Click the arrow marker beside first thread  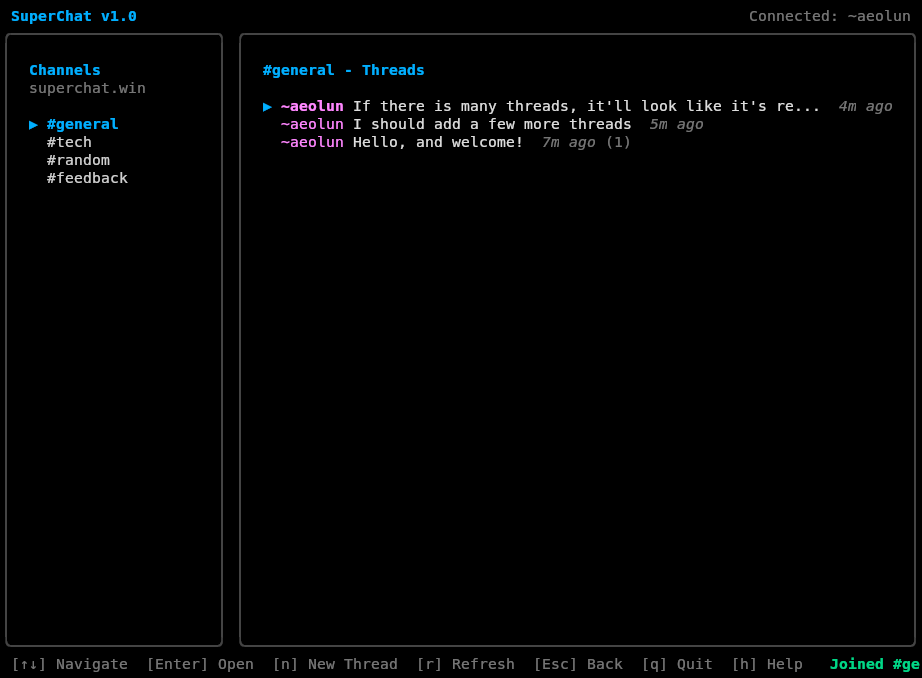tap(267, 106)
